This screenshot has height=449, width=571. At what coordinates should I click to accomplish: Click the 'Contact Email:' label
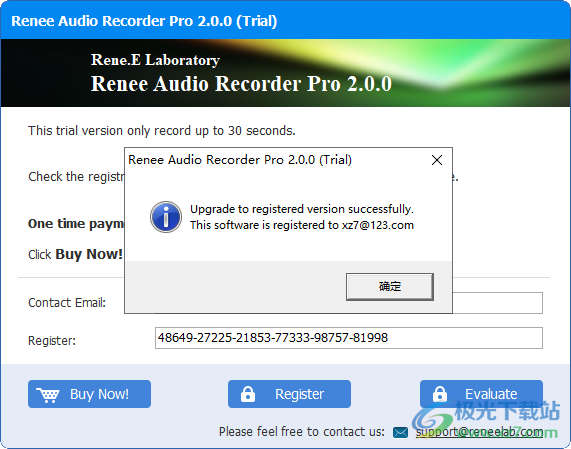click(x=67, y=303)
